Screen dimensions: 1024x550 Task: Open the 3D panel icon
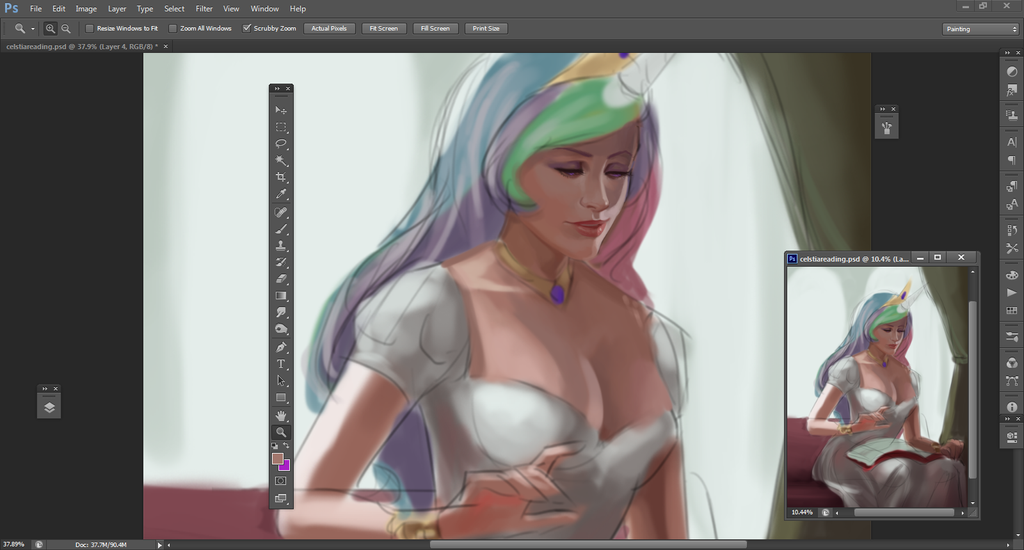click(1012, 436)
